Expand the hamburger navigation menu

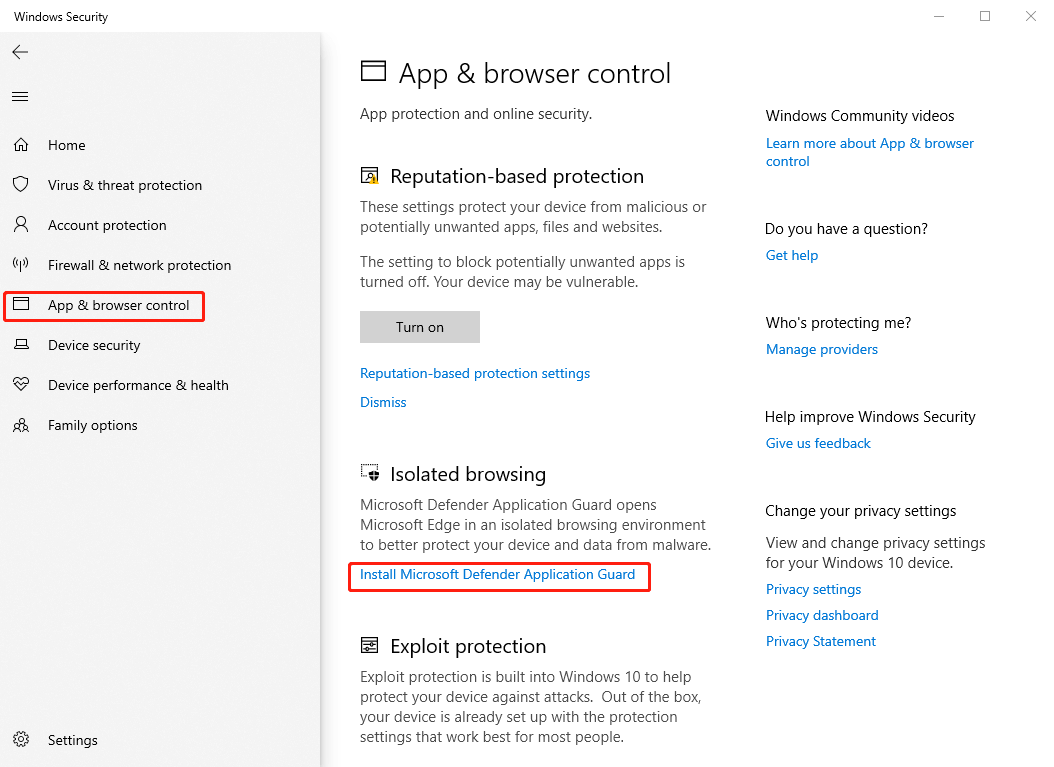click(20, 97)
